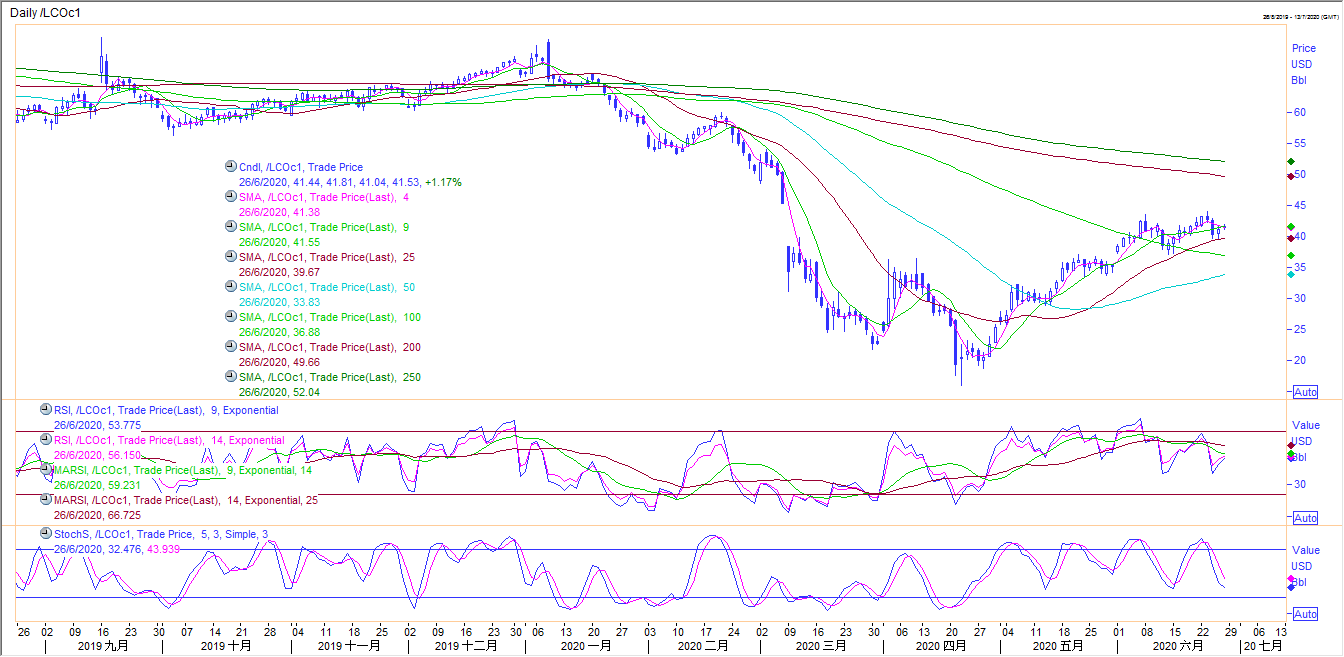
Task: Select the SMA Trade Price(Last) 9 legend label
Action: click(324, 227)
